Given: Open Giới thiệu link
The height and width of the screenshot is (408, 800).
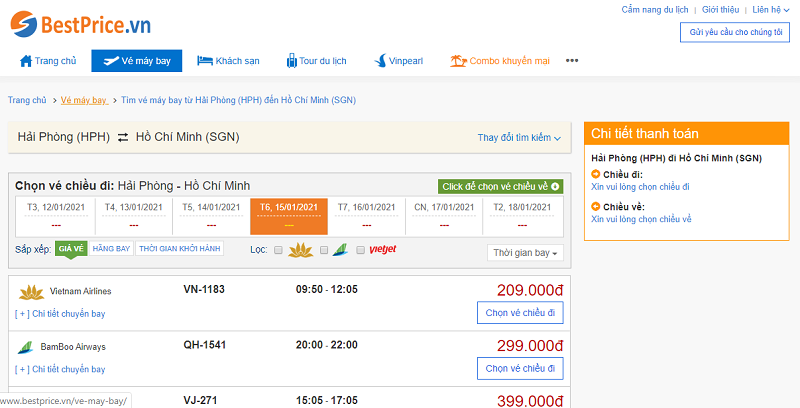Looking at the screenshot, I should coord(720,10).
